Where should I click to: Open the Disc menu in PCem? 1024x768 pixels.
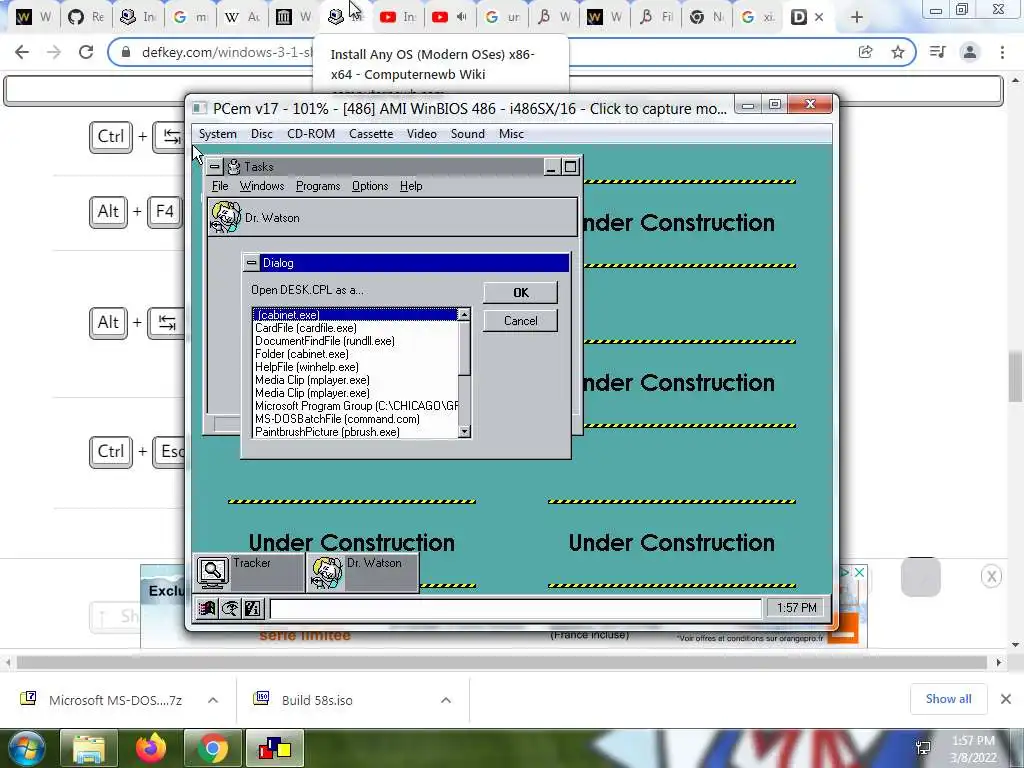point(261,134)
